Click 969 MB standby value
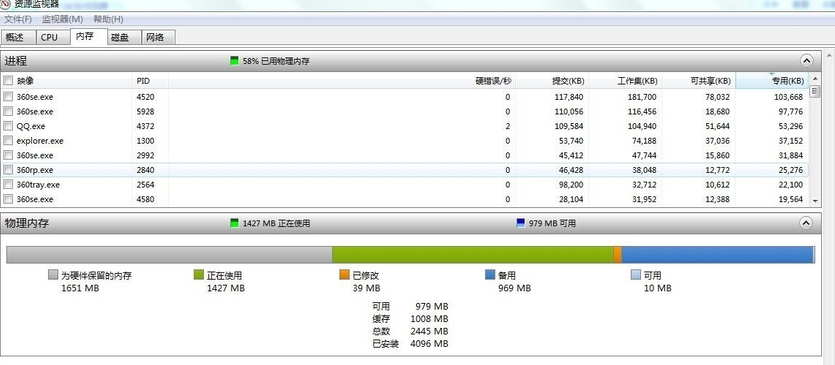Image resolution: width=835 pixels, height=365 pixels. (x=515, y=288)
